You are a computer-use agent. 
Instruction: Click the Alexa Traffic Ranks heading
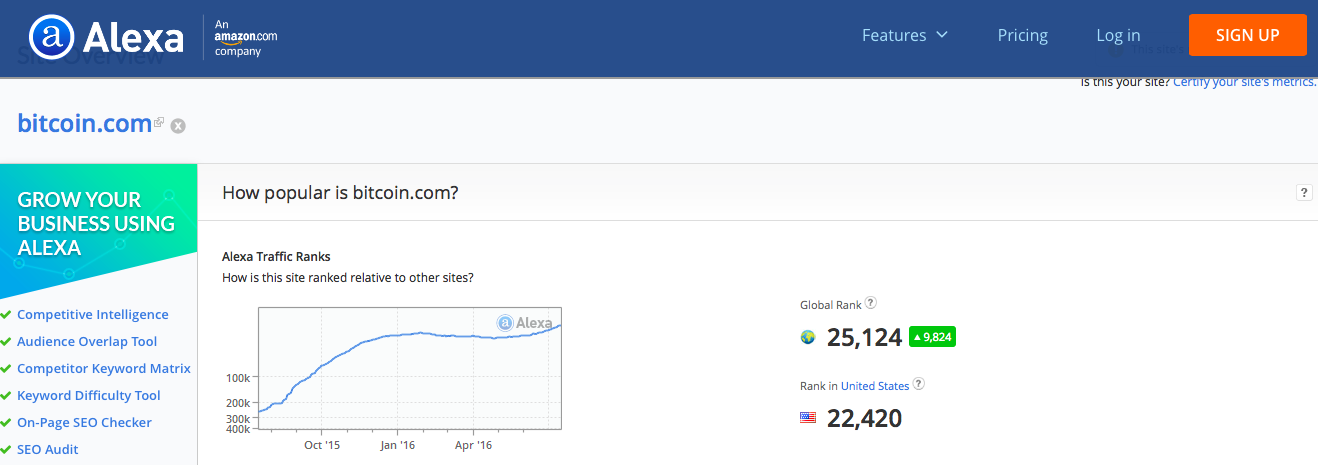pyautogui.click(x=276, y=256)
